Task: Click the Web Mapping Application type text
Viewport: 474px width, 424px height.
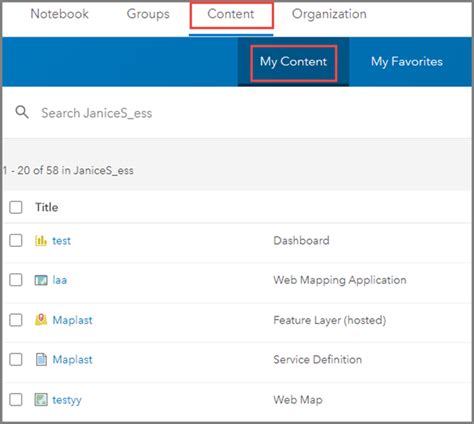Action: [340, 280]
